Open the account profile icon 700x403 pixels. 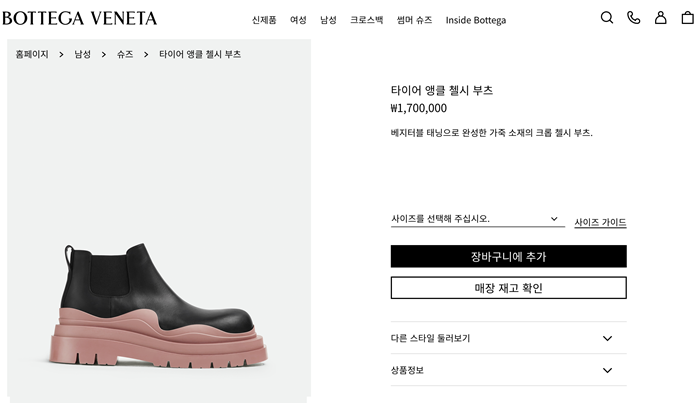[660, 18]
